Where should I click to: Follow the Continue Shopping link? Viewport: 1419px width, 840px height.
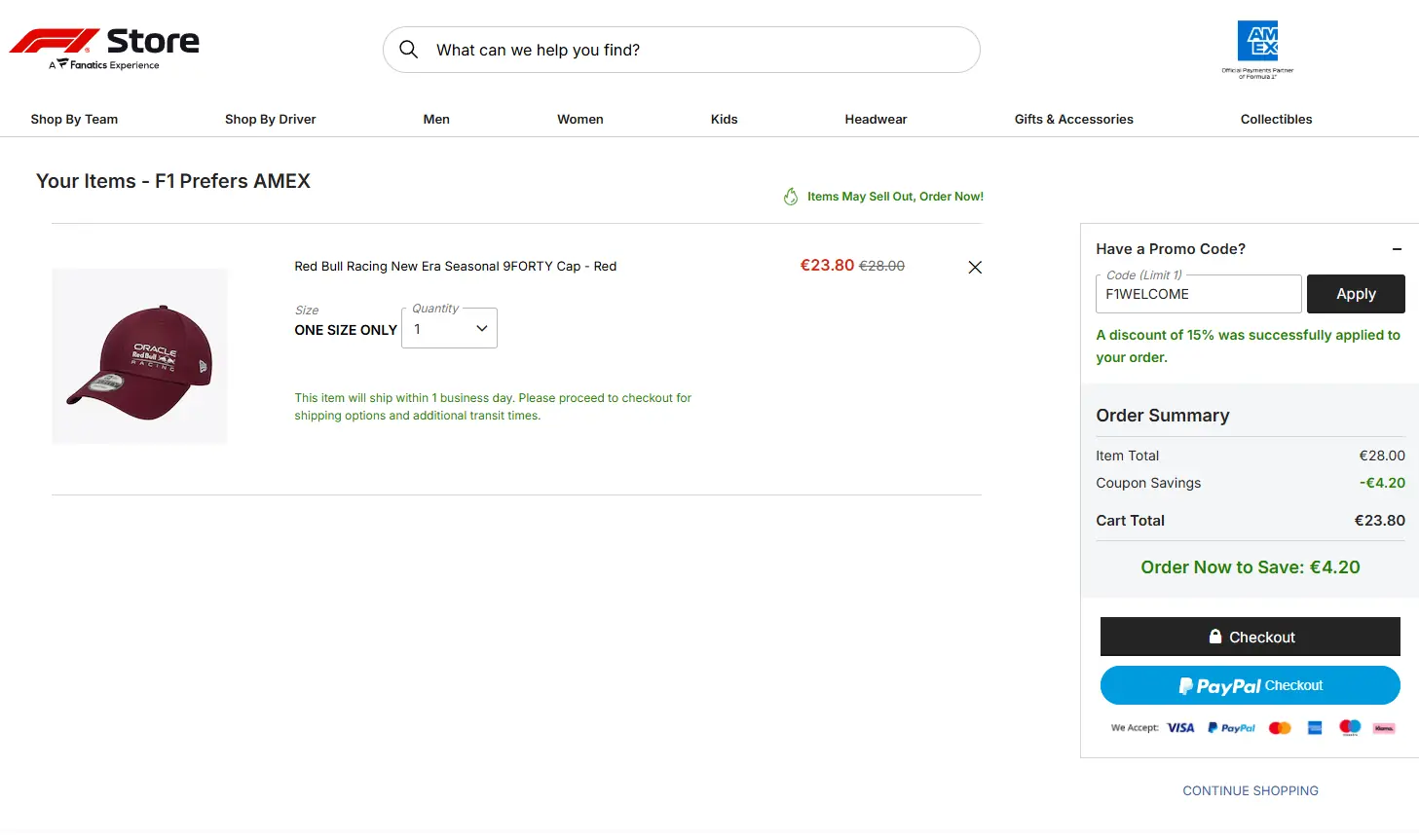point(1250,790)
